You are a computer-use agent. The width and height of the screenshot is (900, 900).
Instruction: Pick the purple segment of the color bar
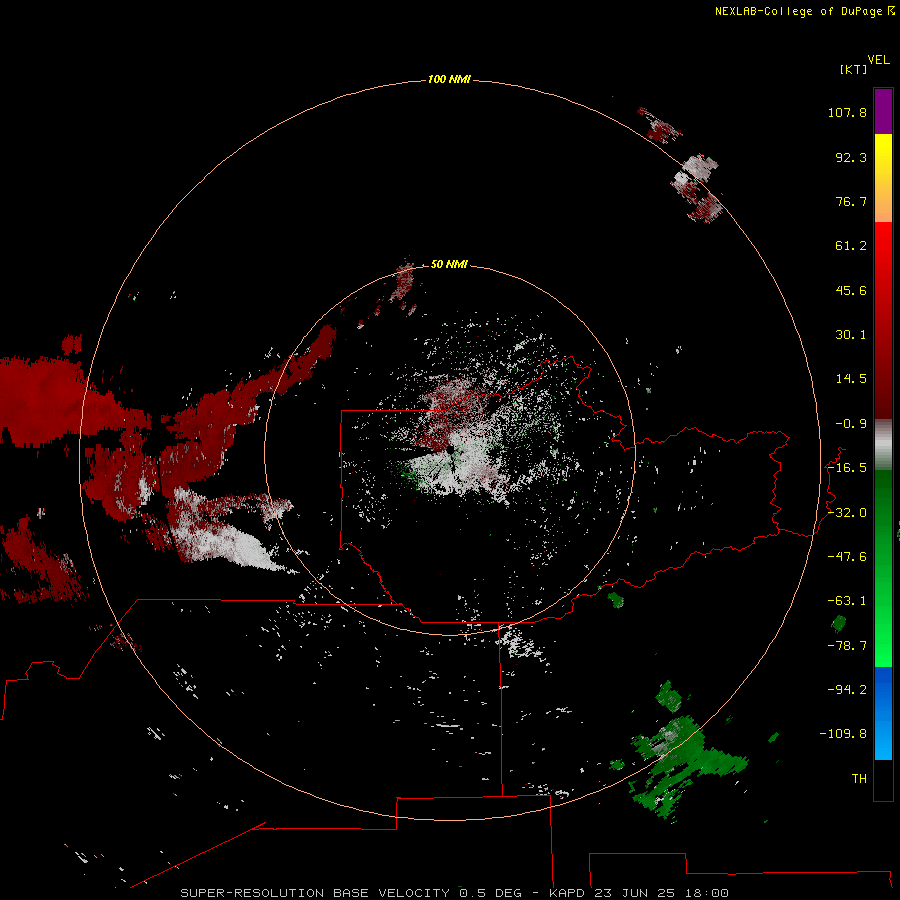pos(883,111)
